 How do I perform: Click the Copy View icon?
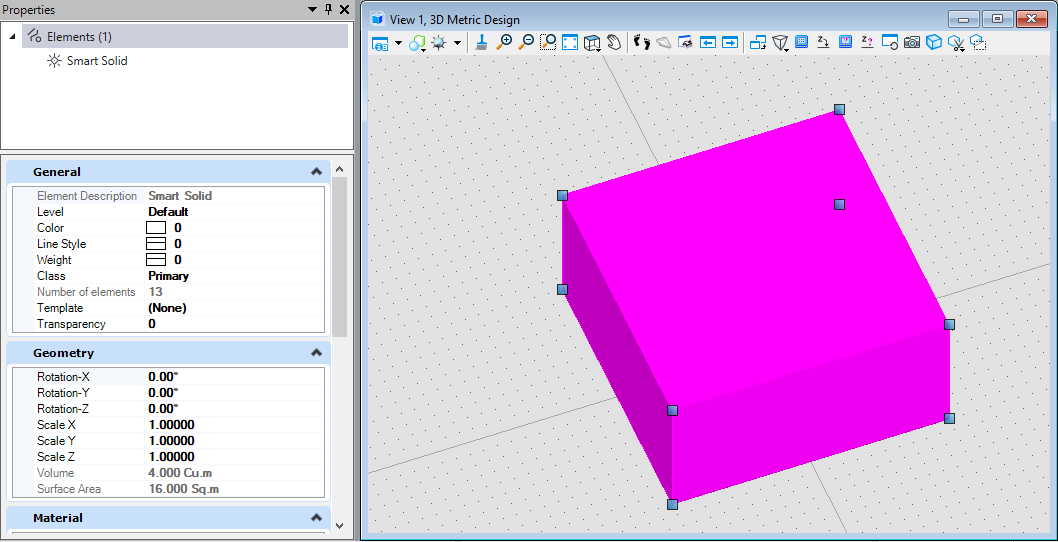(758, 43)
